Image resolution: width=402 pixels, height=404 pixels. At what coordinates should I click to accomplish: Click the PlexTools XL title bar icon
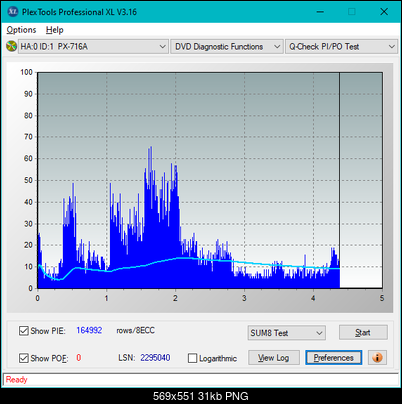(x=12, y=12)
